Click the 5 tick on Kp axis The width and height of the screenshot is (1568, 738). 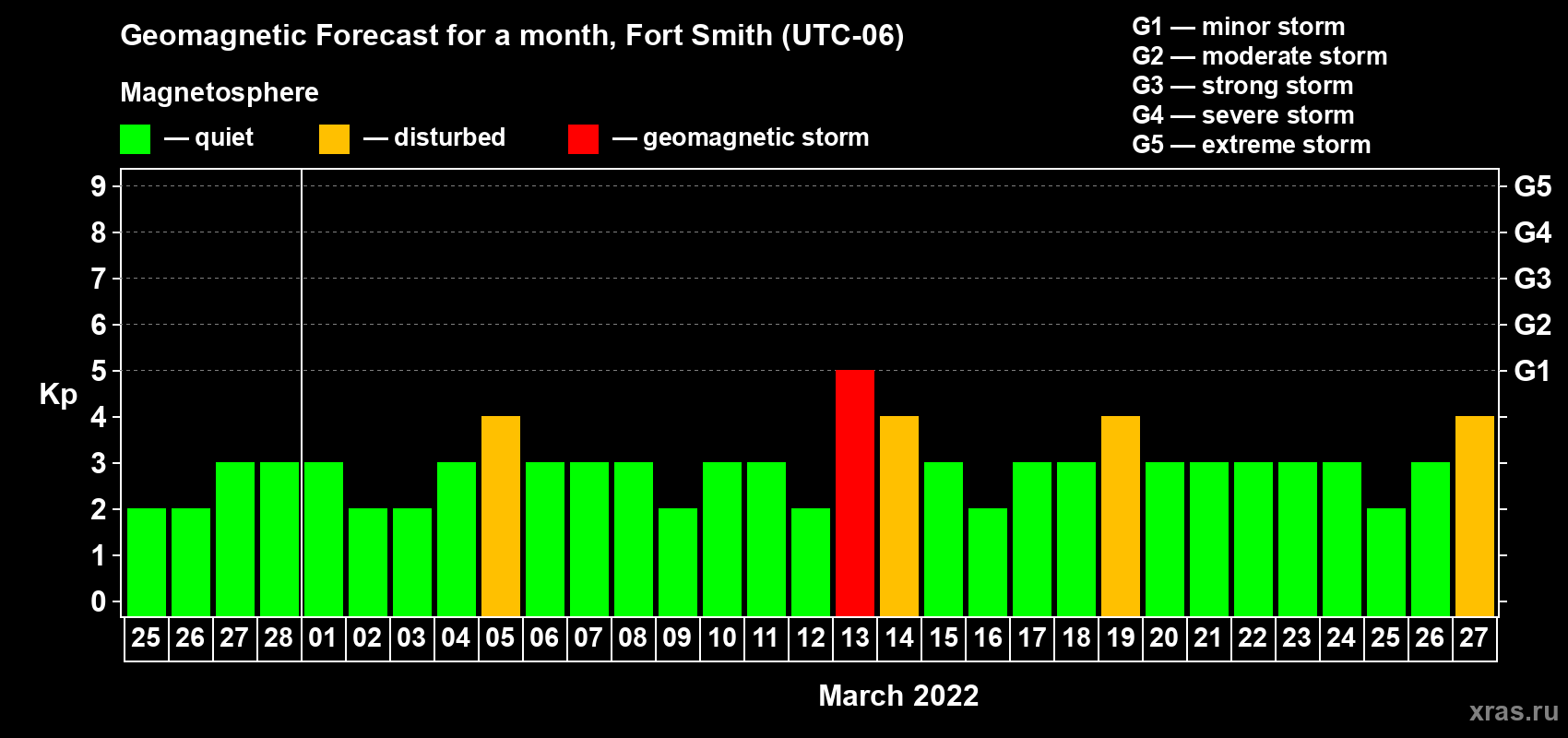[x=99, y=371]
